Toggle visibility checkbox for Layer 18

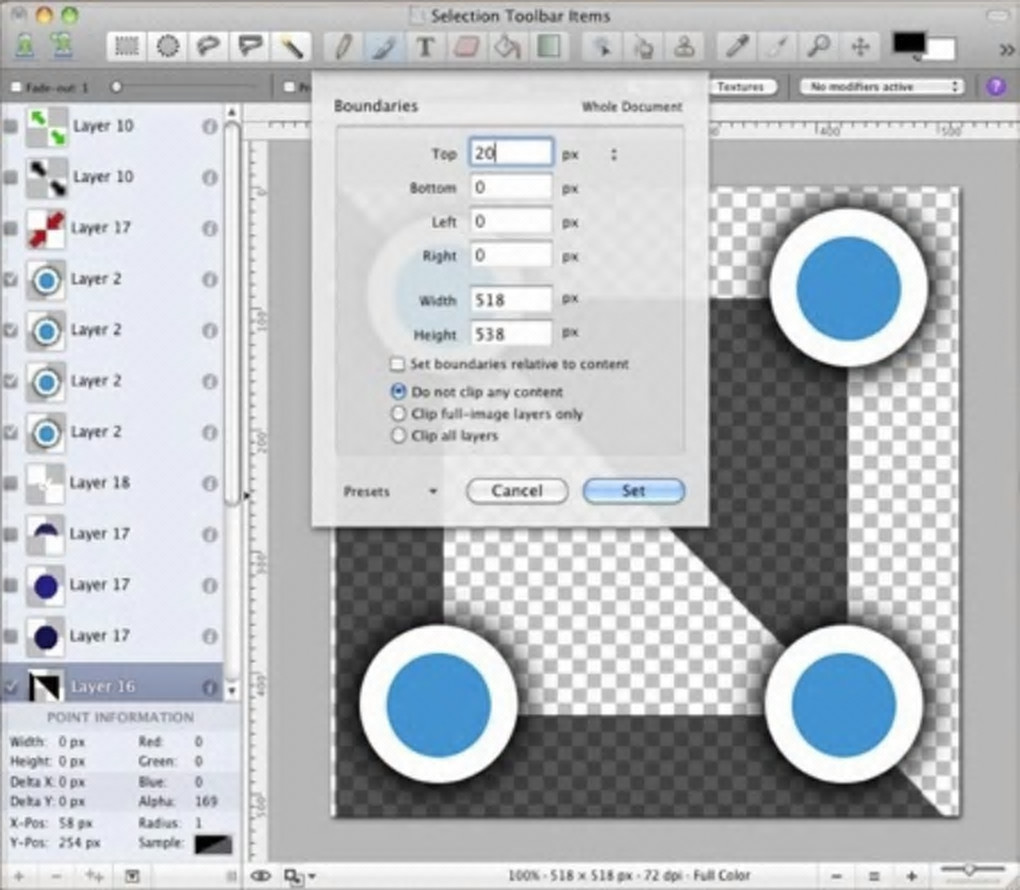10,483
